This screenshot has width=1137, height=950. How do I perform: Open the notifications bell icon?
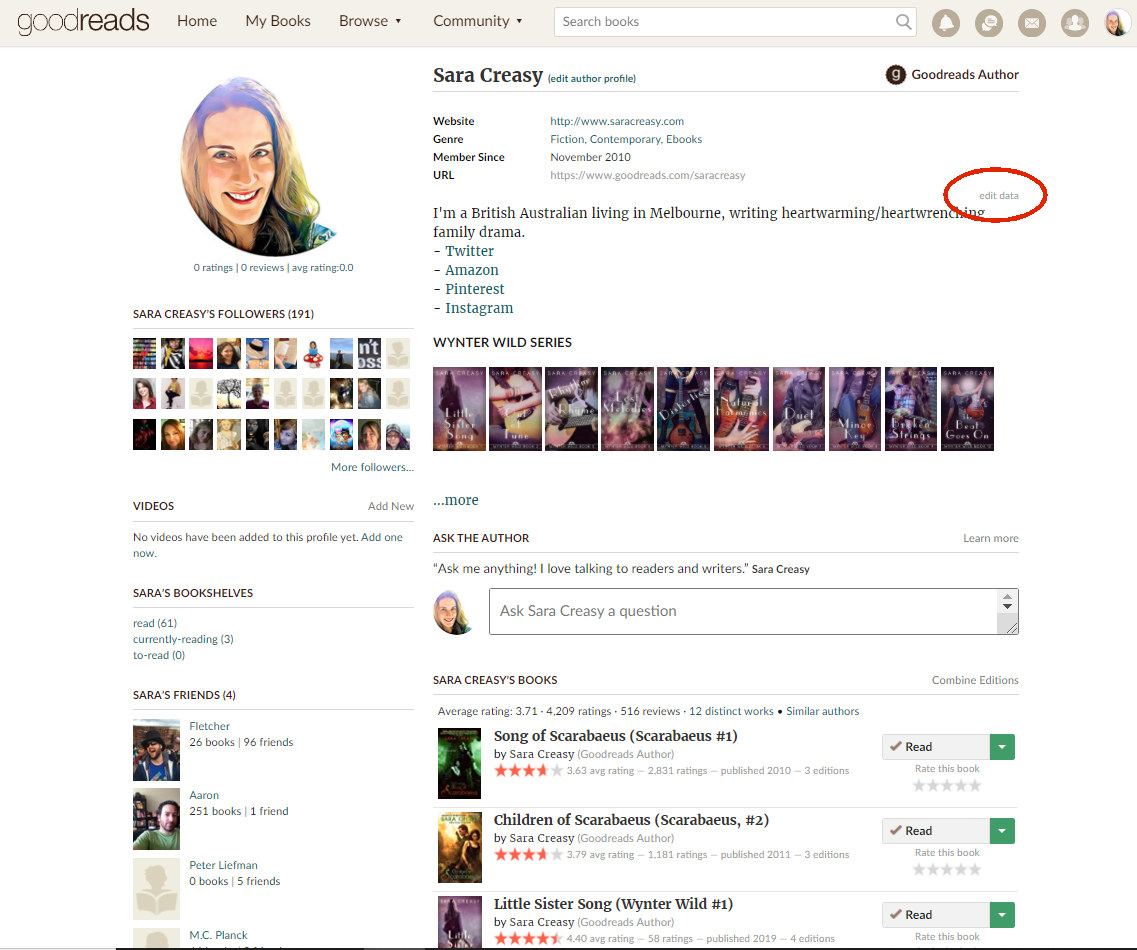point(945,22)
